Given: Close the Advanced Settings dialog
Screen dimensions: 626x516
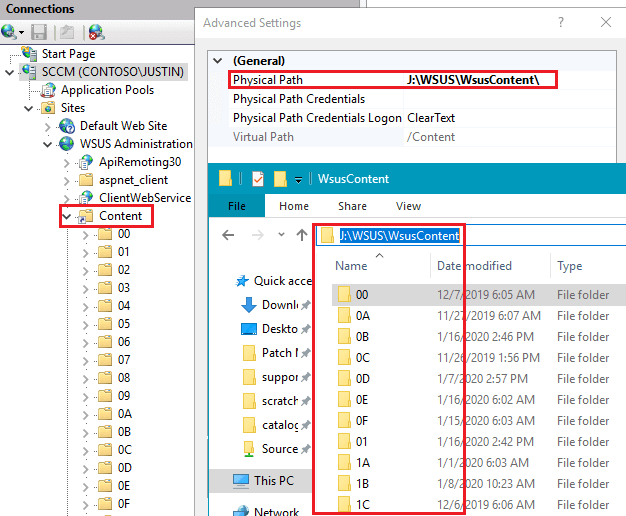Looking at the screenshot, I should pyautogui.click(x=606, y=22).
